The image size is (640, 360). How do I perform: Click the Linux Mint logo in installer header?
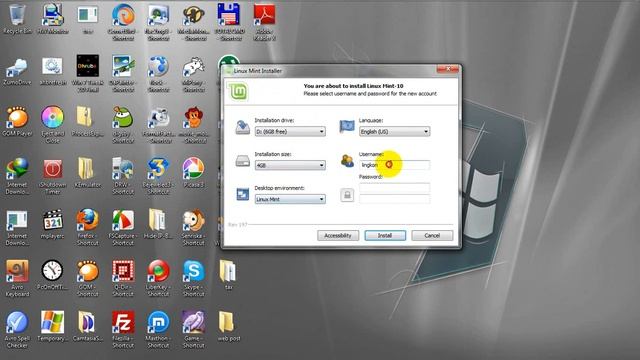(x=237, y=91)
